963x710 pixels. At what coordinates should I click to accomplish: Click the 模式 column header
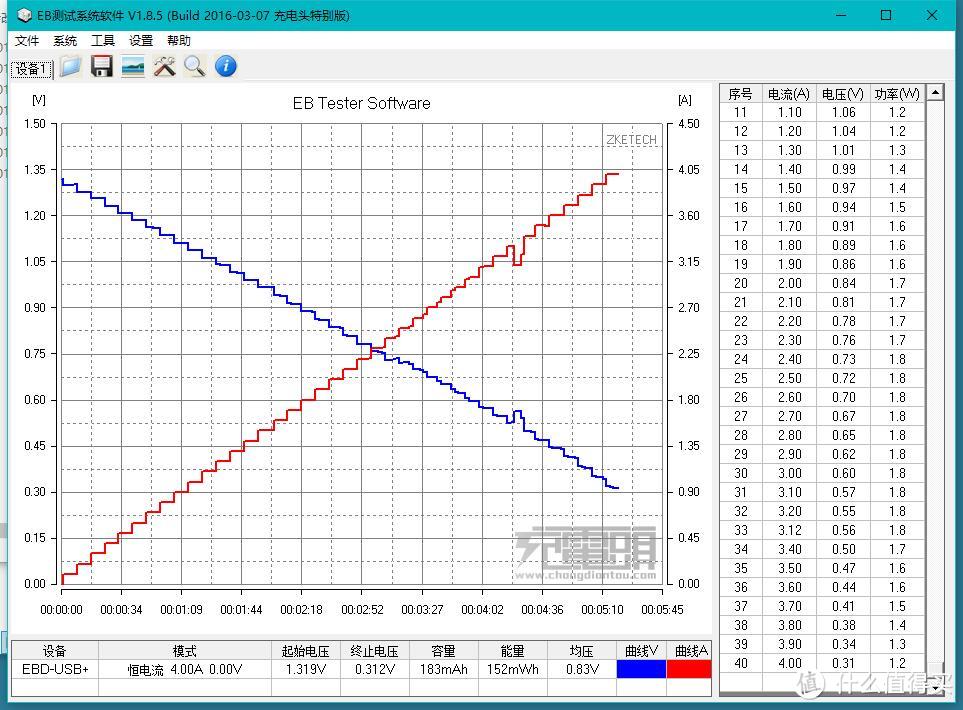[185, 650]
